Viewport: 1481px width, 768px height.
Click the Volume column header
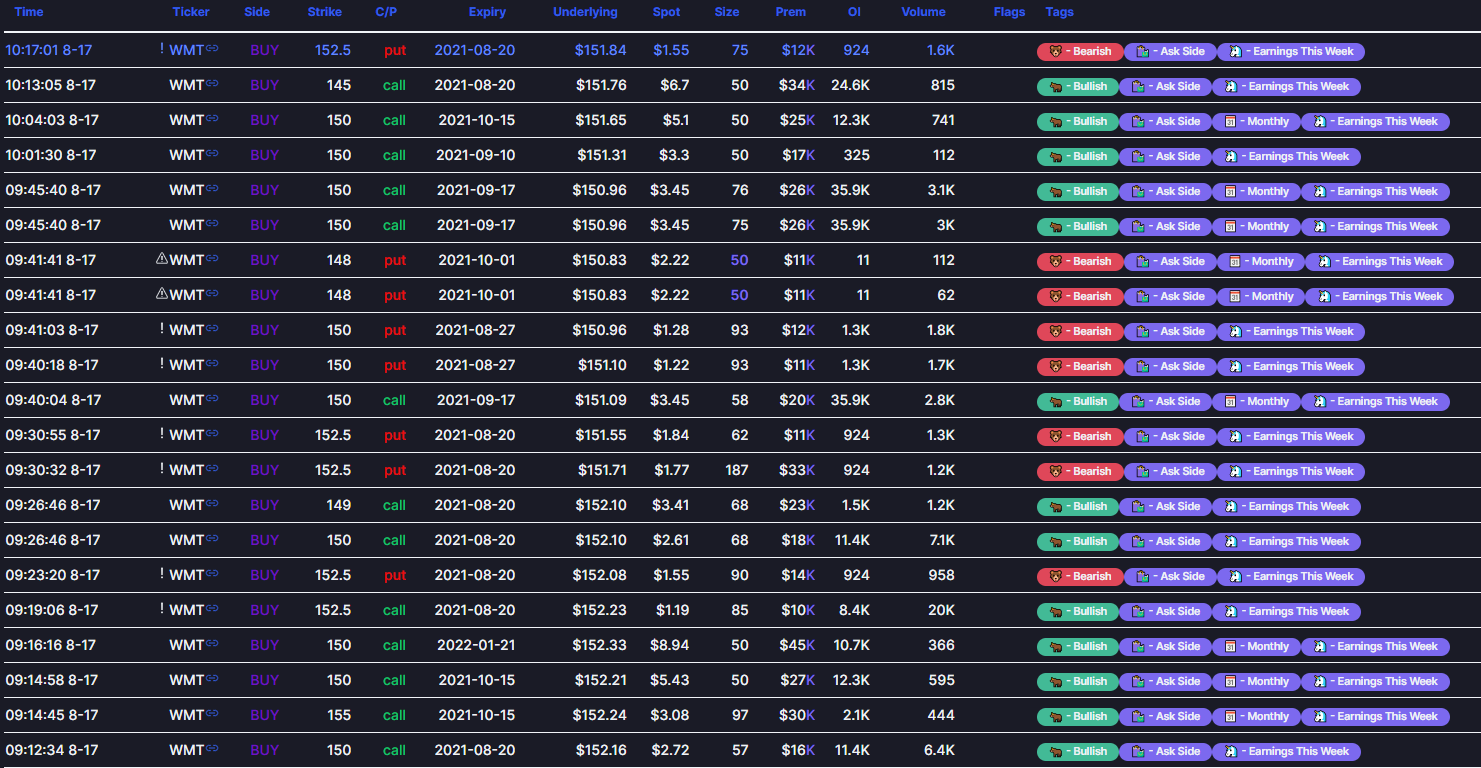923,12
